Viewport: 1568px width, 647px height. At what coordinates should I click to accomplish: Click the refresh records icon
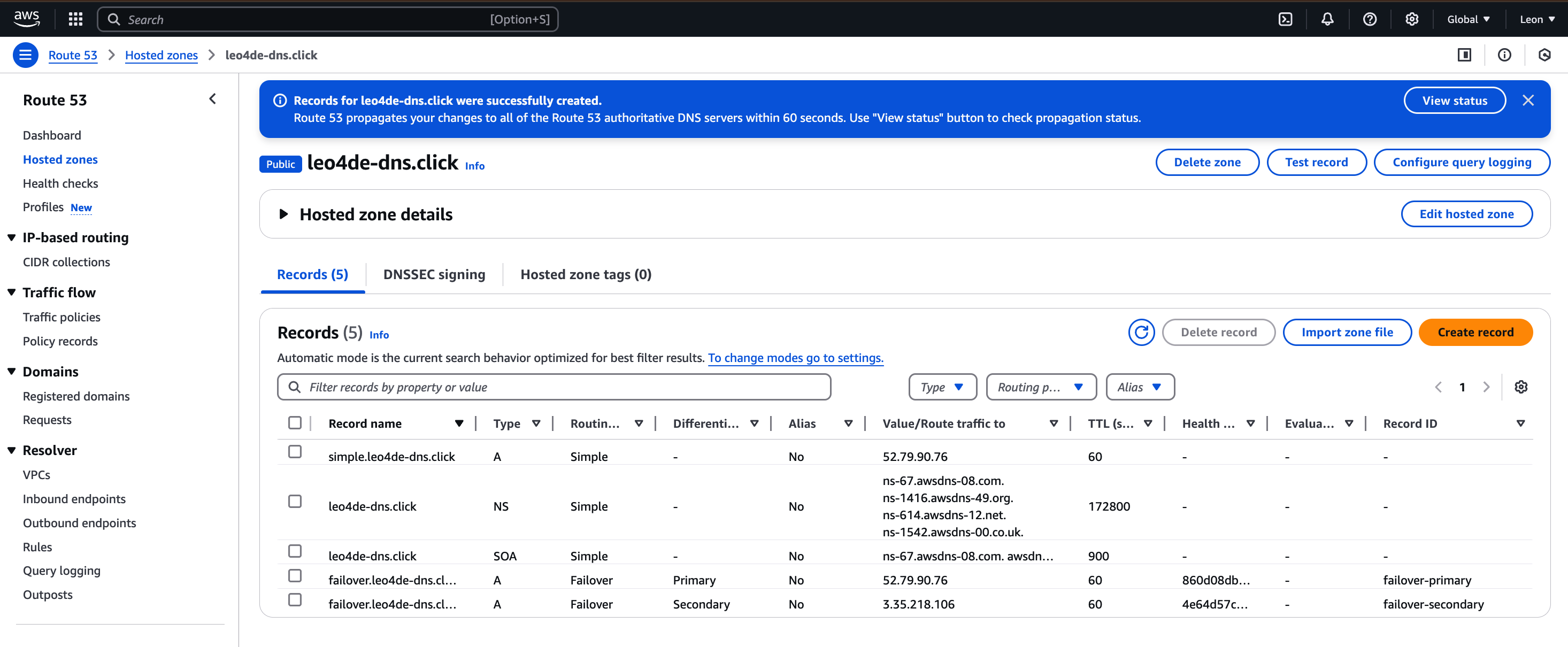(x=1141, y=333)
